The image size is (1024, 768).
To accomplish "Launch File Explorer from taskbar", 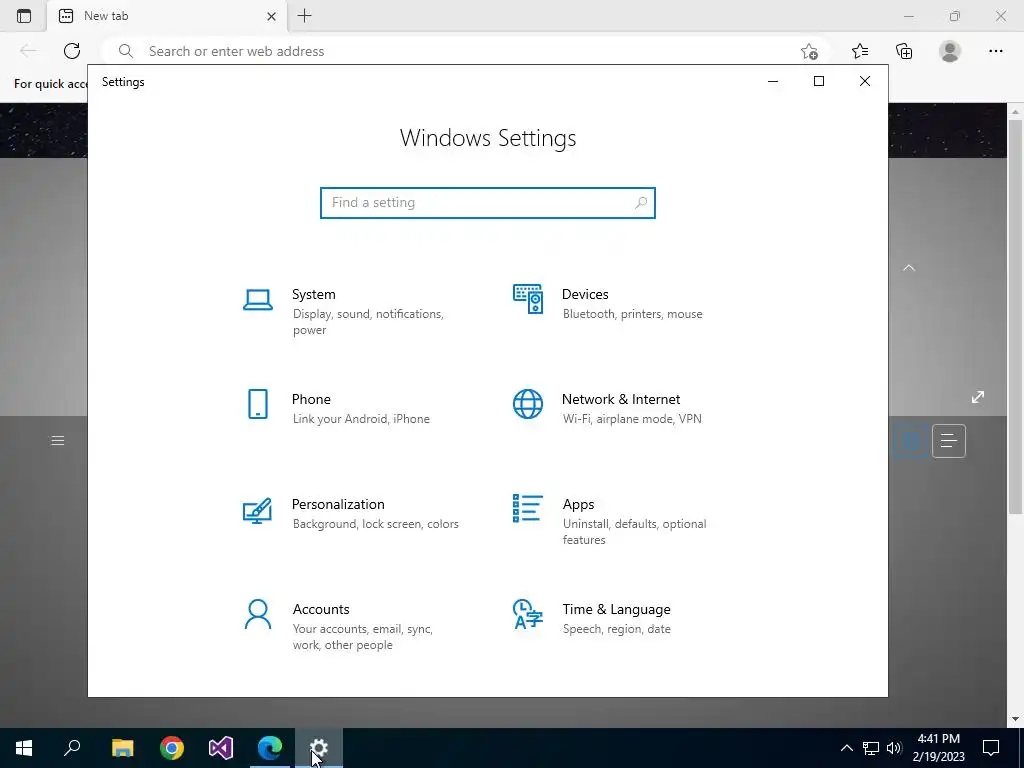I will 122,748.
